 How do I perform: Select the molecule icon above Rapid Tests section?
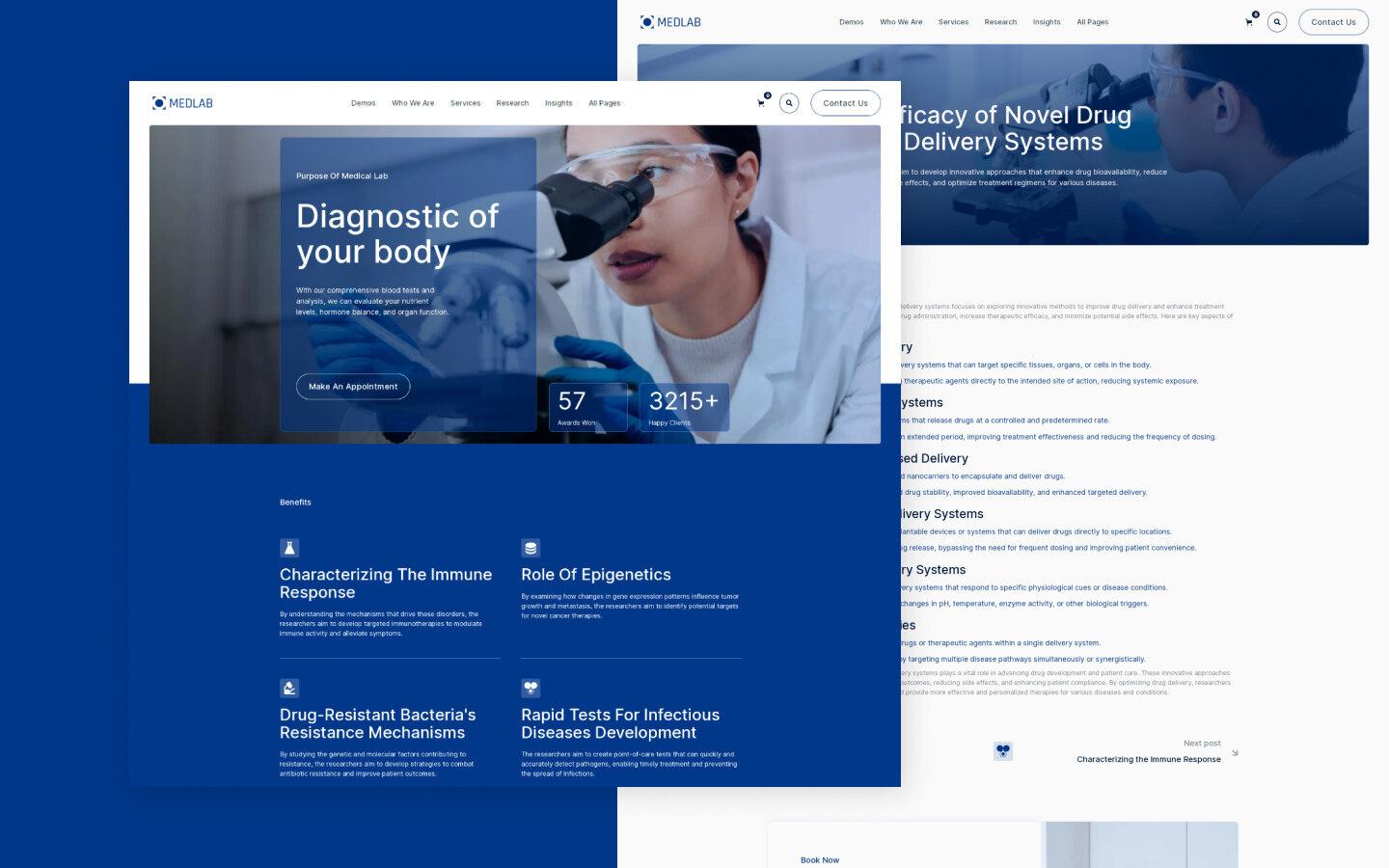pos(531,688)
